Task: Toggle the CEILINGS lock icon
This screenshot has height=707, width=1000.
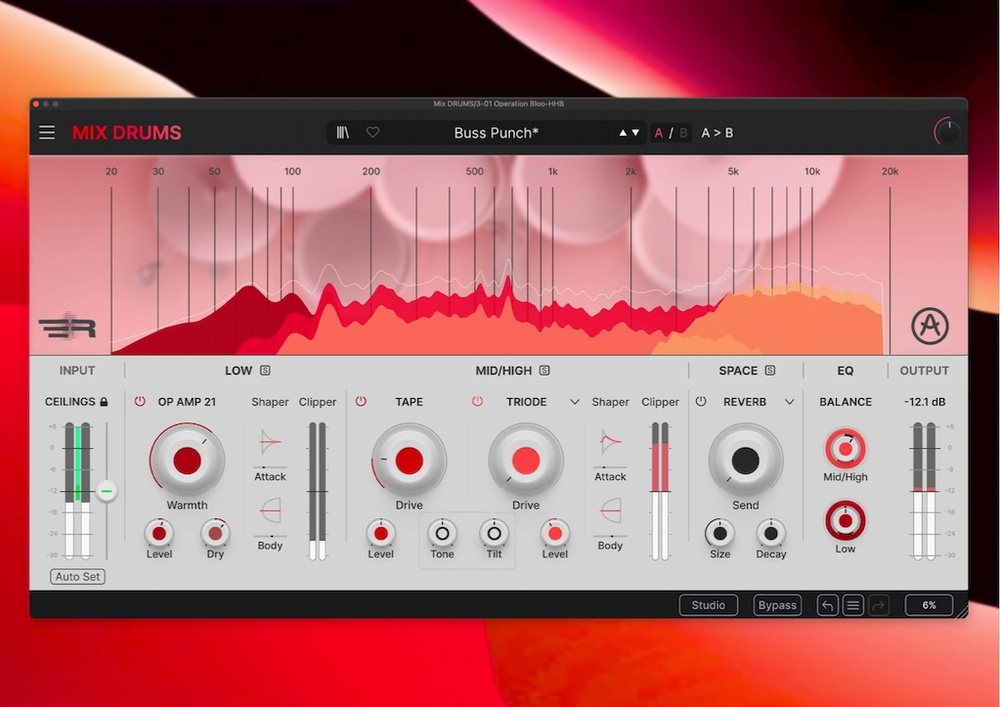Action: pyautogui.click(x=104, y=402)
